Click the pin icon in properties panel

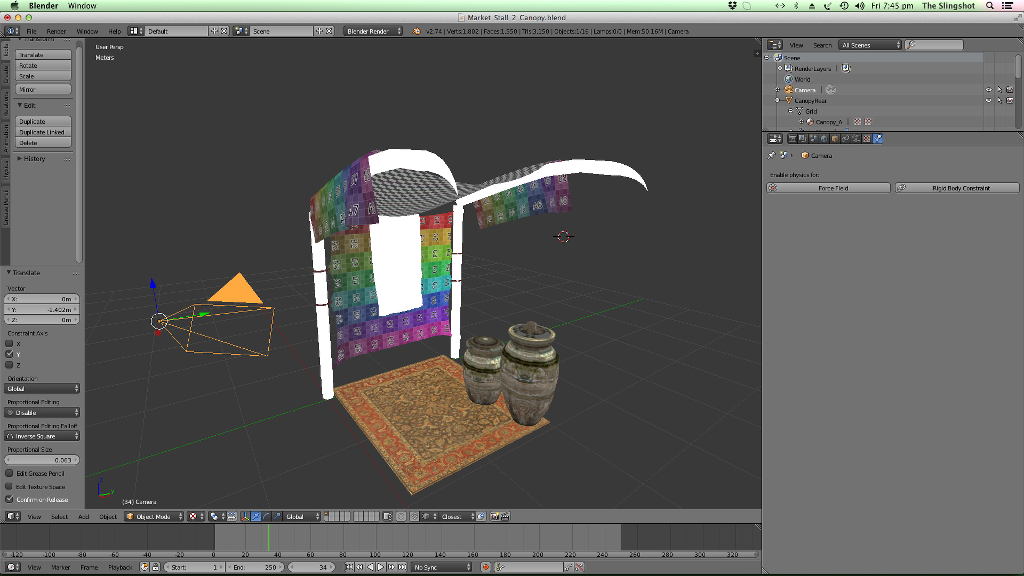pos(772,155)
